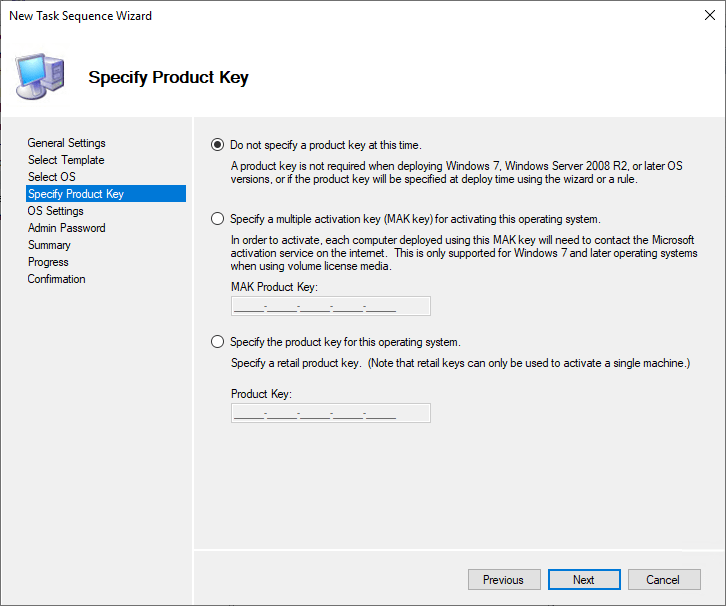The height and width of the screenshot is (606, 726).
Task: Select 'Do not specify a product key' option
Action: [x=218, y=144]
